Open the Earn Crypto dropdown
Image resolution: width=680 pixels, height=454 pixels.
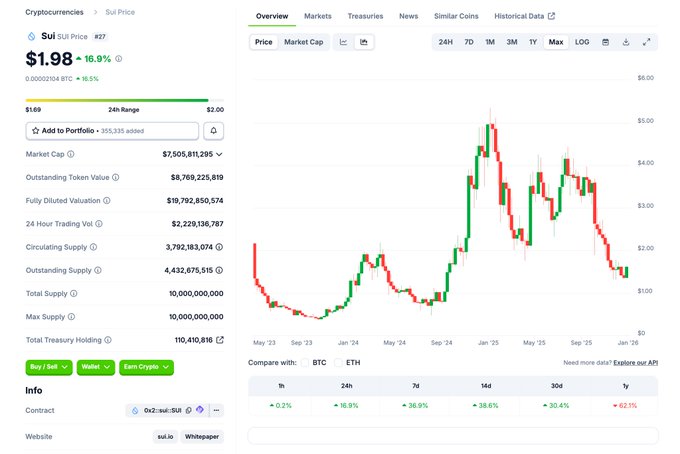point(146,367)
